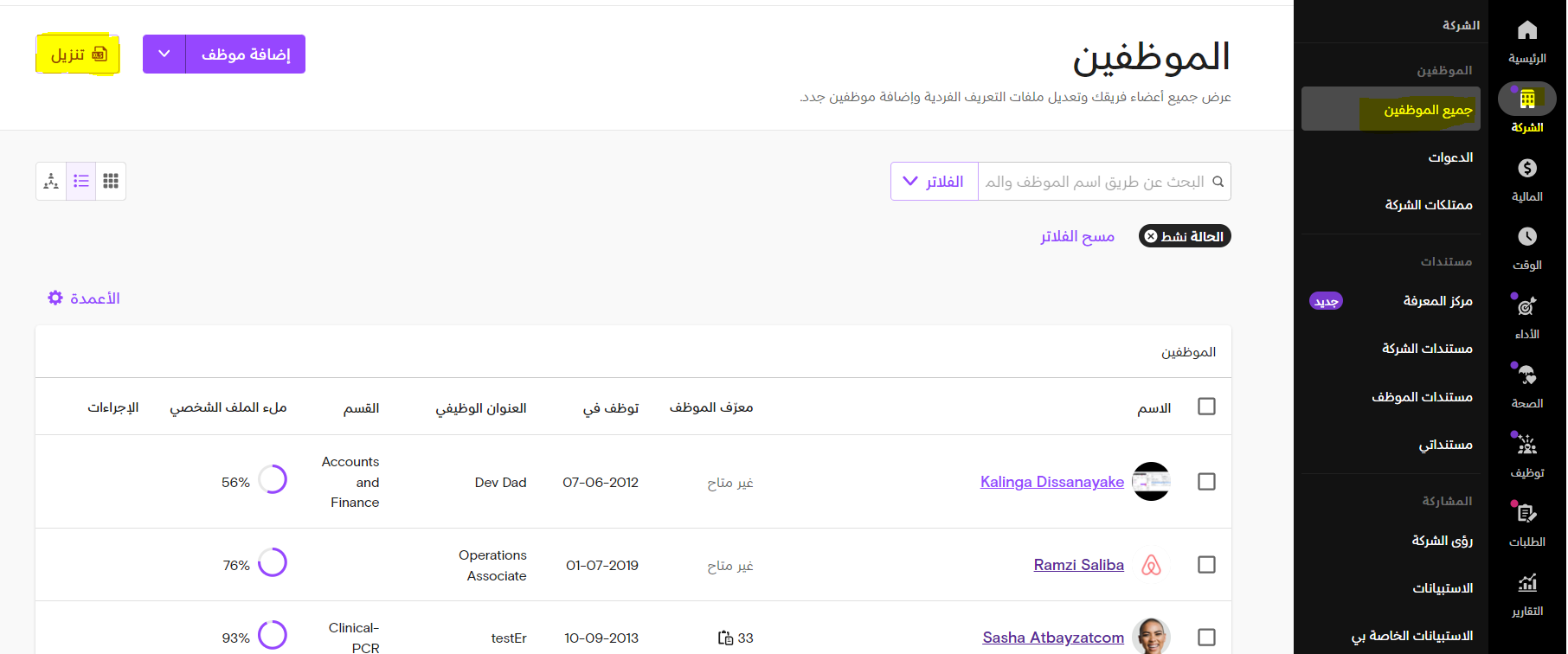The height and width of the screenshot is (654, 1568).
Task: Open the Reports (التقارير) chart icon
Action: [1526, 584]
